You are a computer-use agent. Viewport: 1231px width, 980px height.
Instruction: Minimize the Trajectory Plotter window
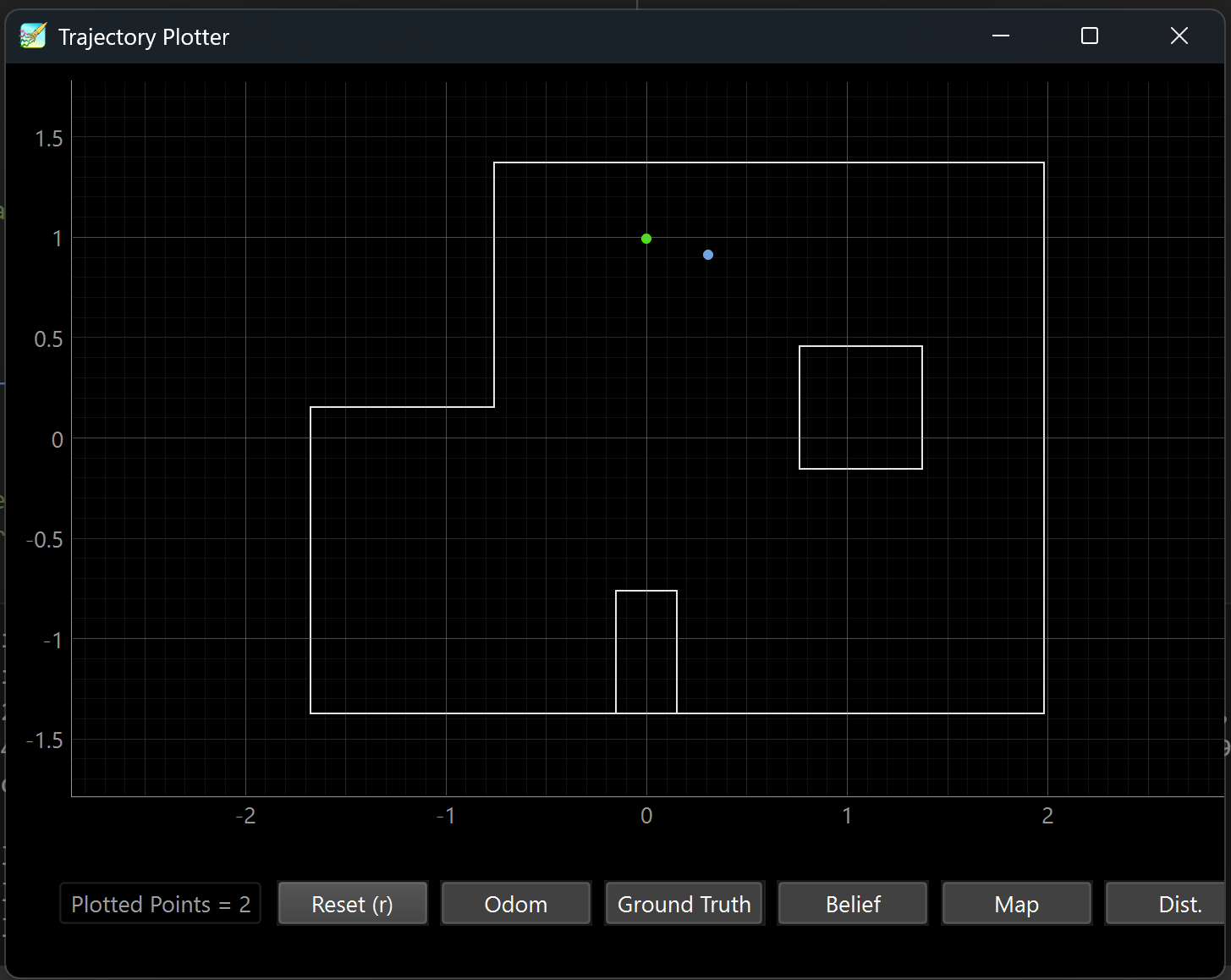point(1001,36)
